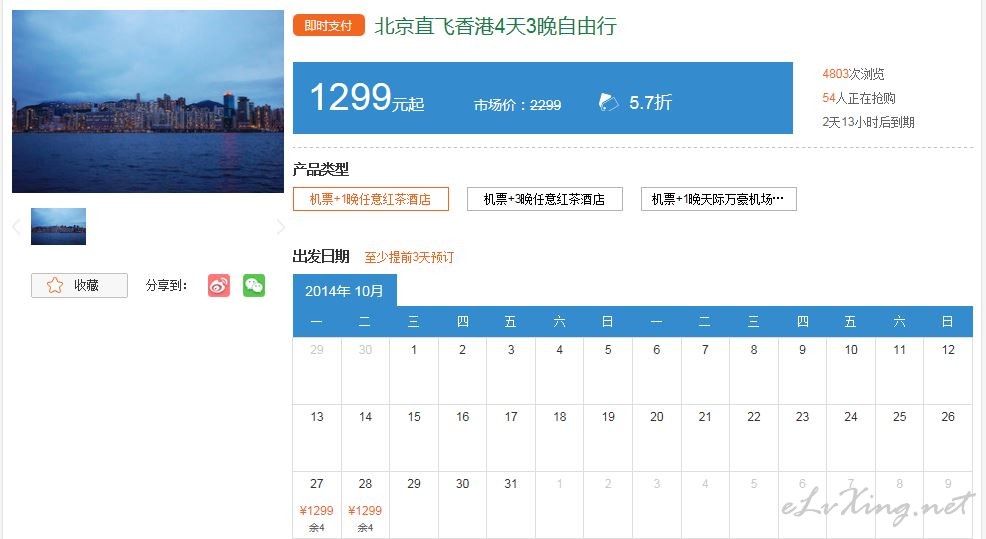Pick October 28 priced ¥1299
986x539 pixels.
click(365, 505)
